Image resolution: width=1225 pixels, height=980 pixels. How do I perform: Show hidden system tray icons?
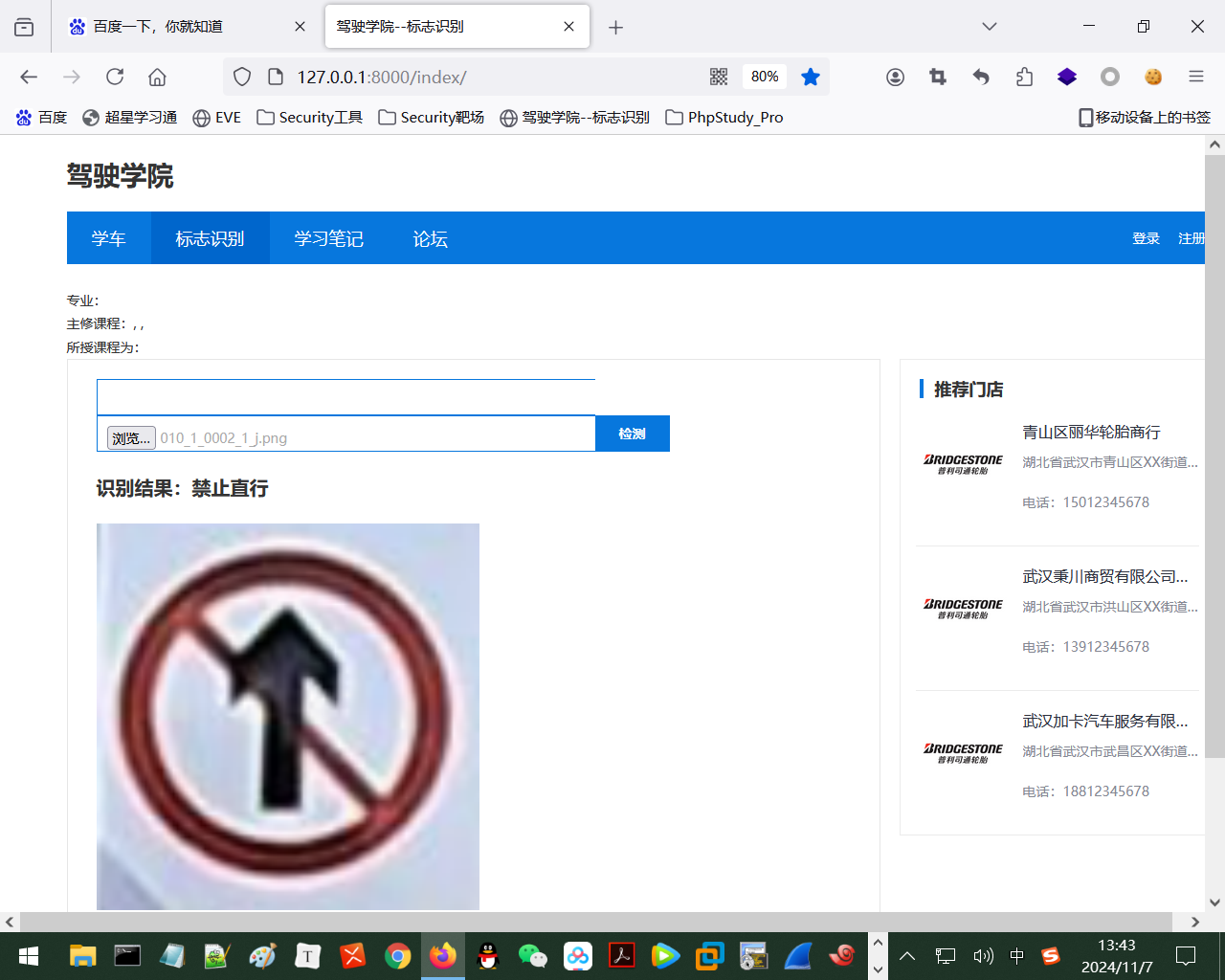pos(907,956)
